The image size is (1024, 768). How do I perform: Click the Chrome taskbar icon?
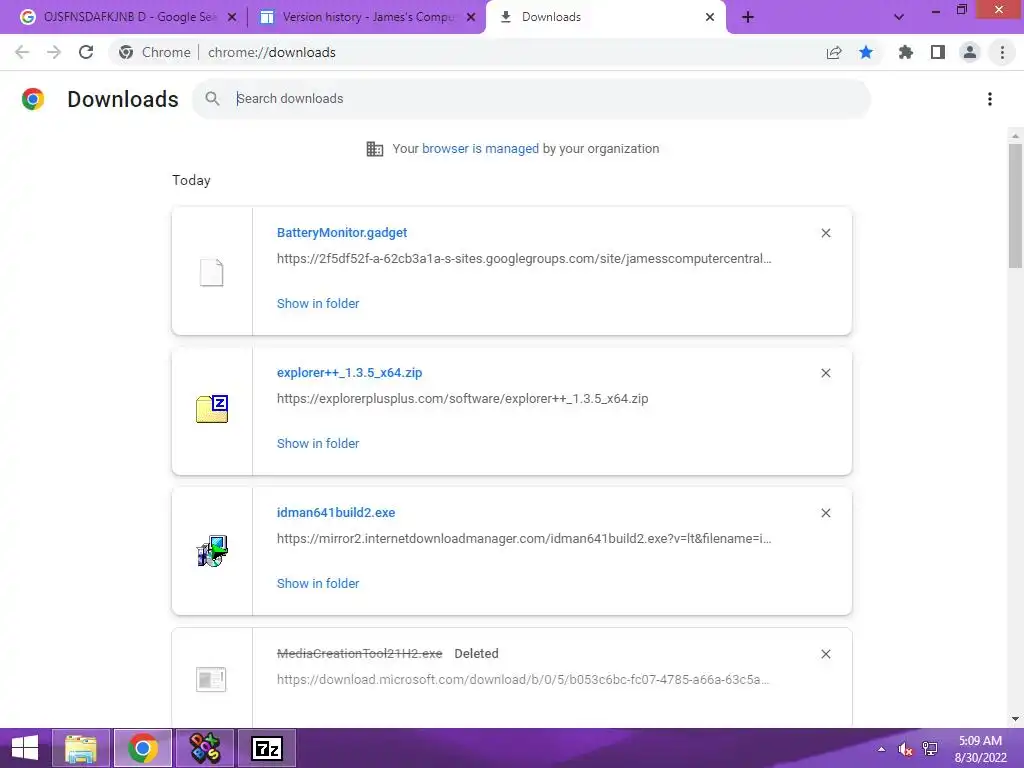tap(143, 748)
